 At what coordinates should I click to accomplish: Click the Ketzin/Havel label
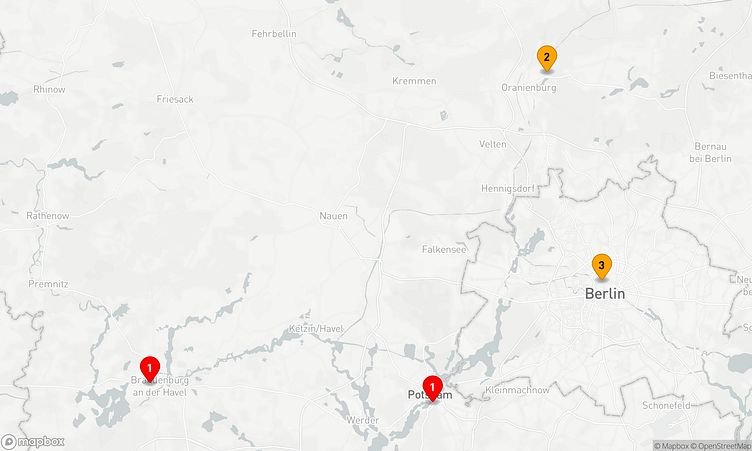pos(316,329)
